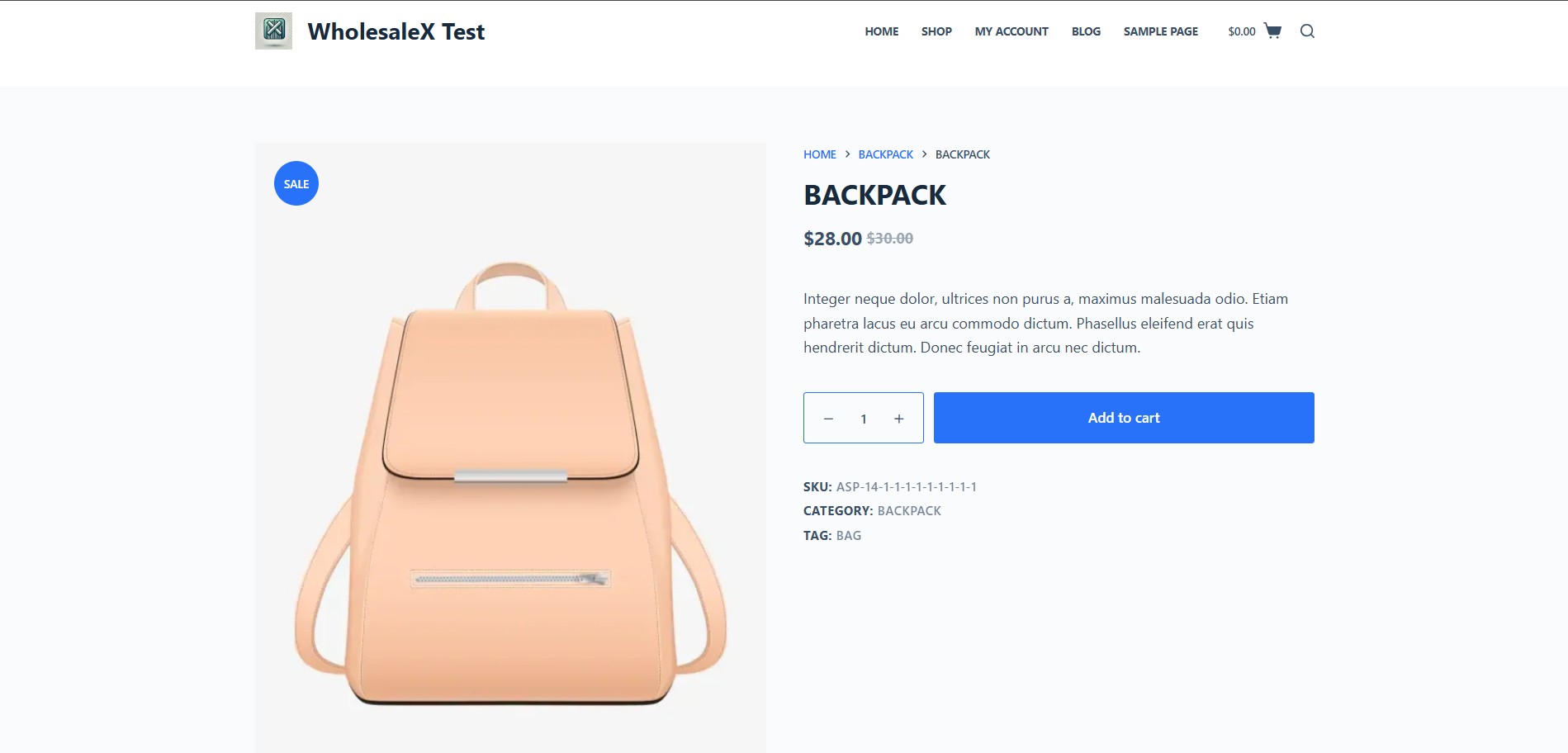Click the WholesaleX Test site title

point(396,31)
